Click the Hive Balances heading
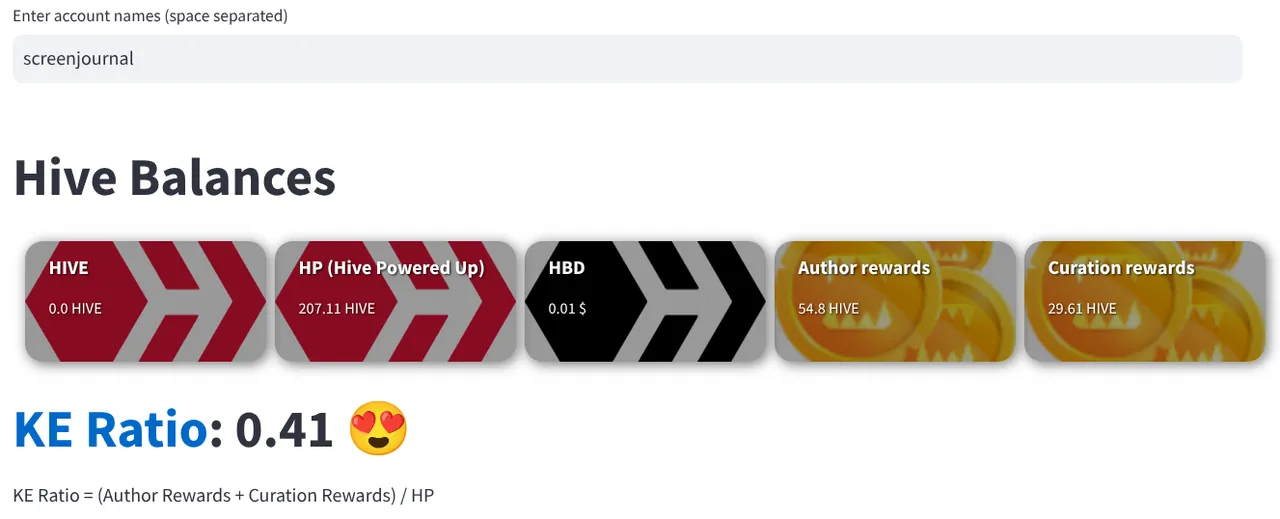The width and height of the screenshot is (1280, 519). (x=175, y=178)
